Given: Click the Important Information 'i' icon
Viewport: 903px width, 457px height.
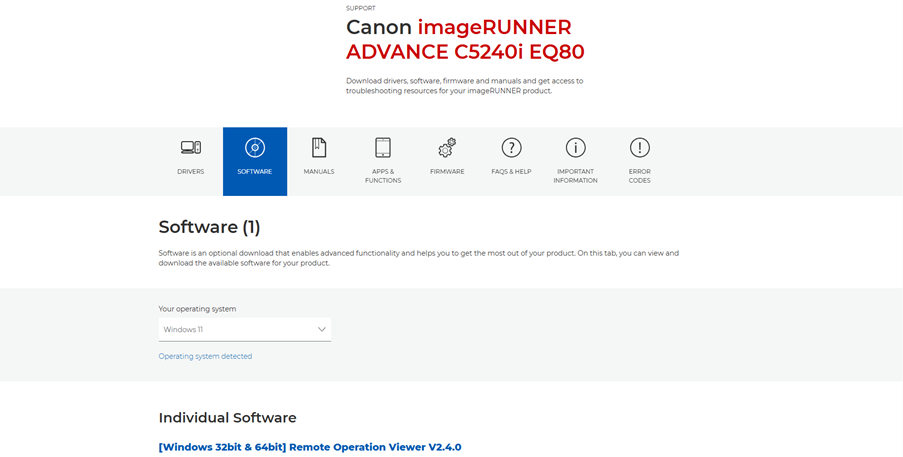Looking at the screenshot, I should click(575, 148).
